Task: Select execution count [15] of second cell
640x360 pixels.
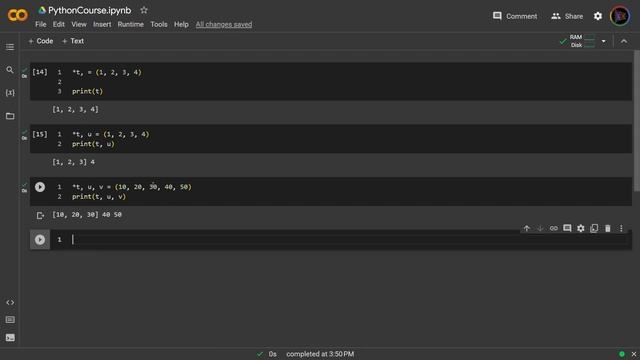Action: 40,134
